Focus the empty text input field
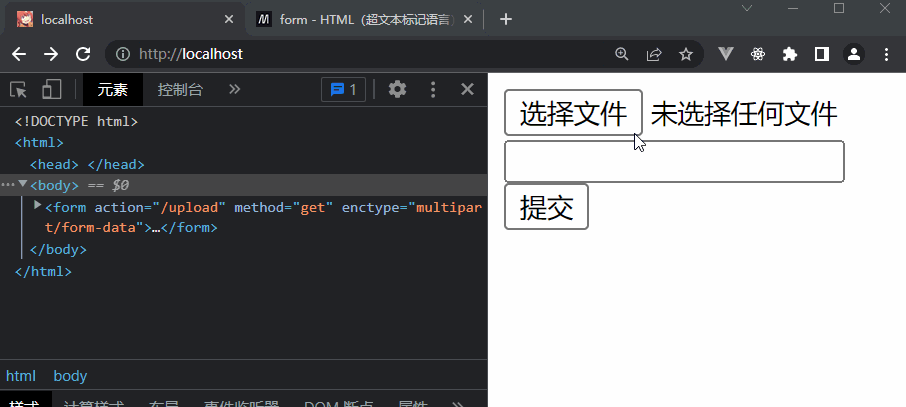 [x=674, y=161]
